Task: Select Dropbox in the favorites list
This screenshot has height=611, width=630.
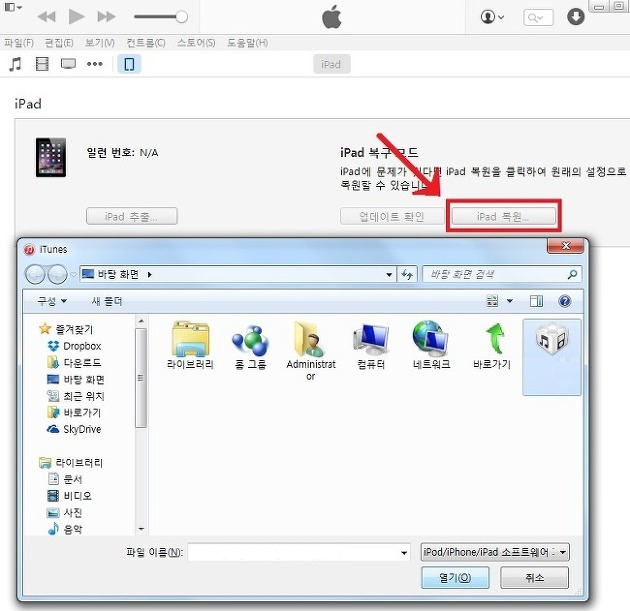Action: tap(74, 346)
